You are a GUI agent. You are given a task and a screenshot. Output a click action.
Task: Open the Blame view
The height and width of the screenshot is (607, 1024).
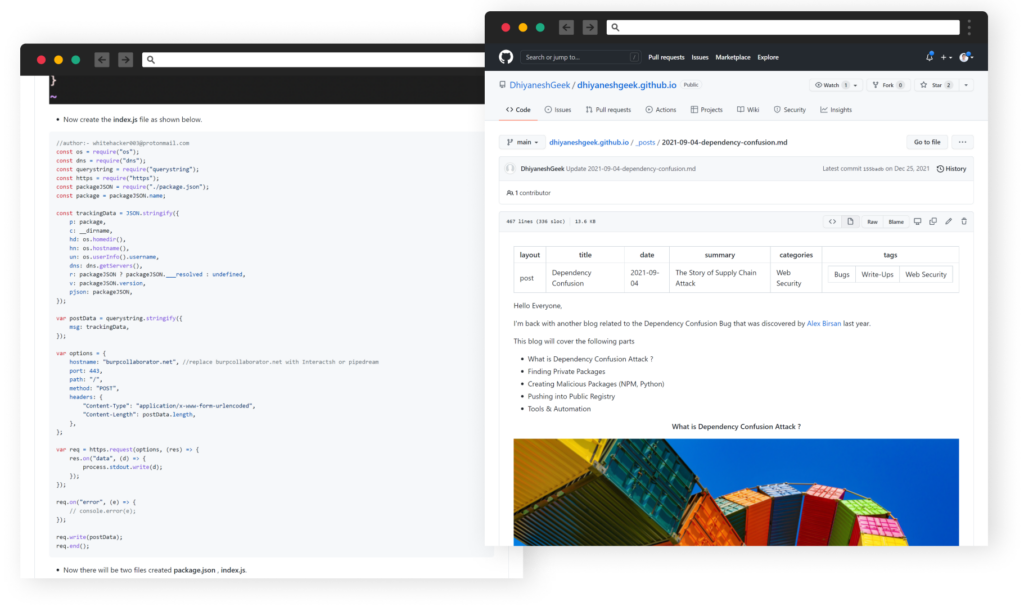pyautogui.click(x=896, y=221)
